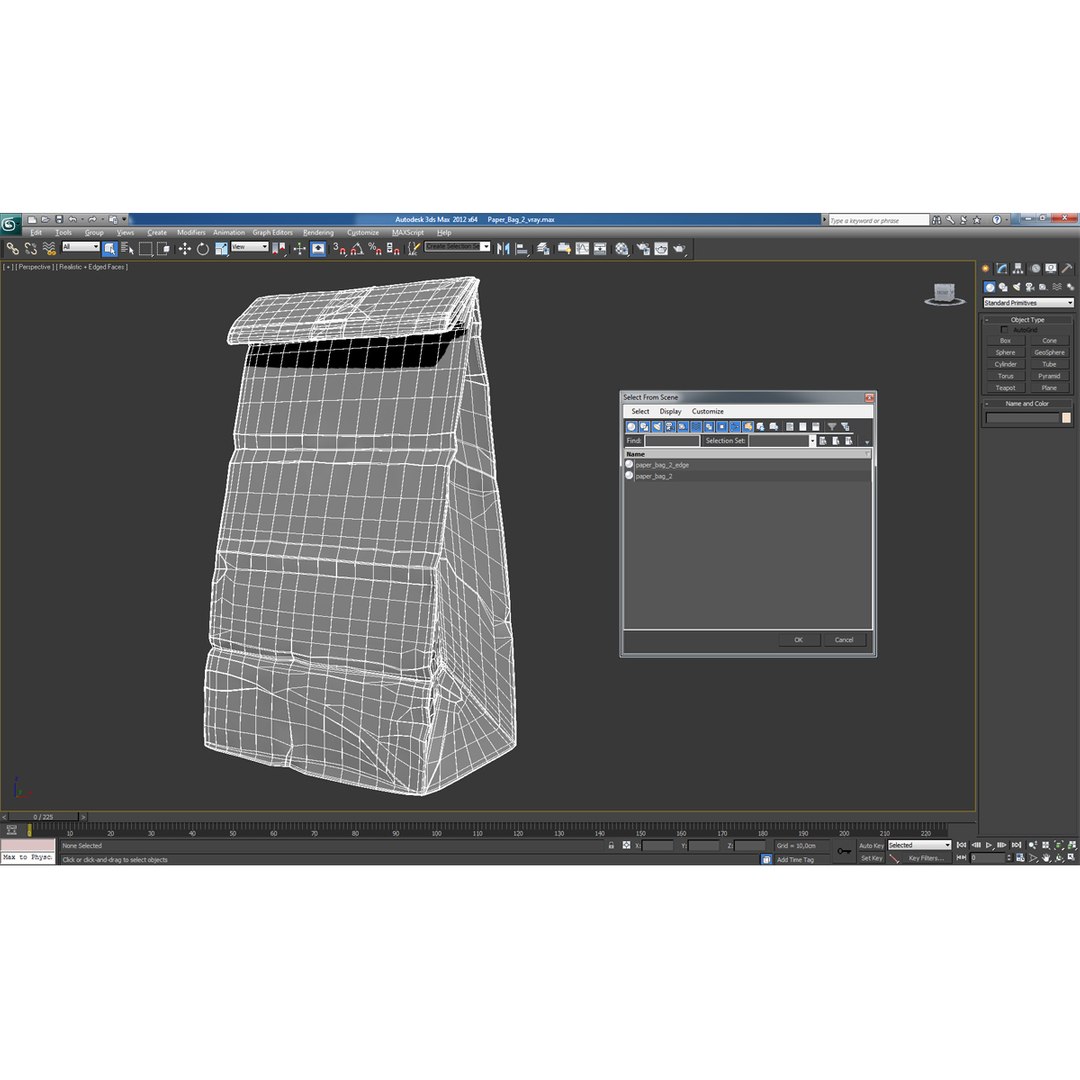
Task: Click the Unlink Selection tool
Action: click(30, 249)
